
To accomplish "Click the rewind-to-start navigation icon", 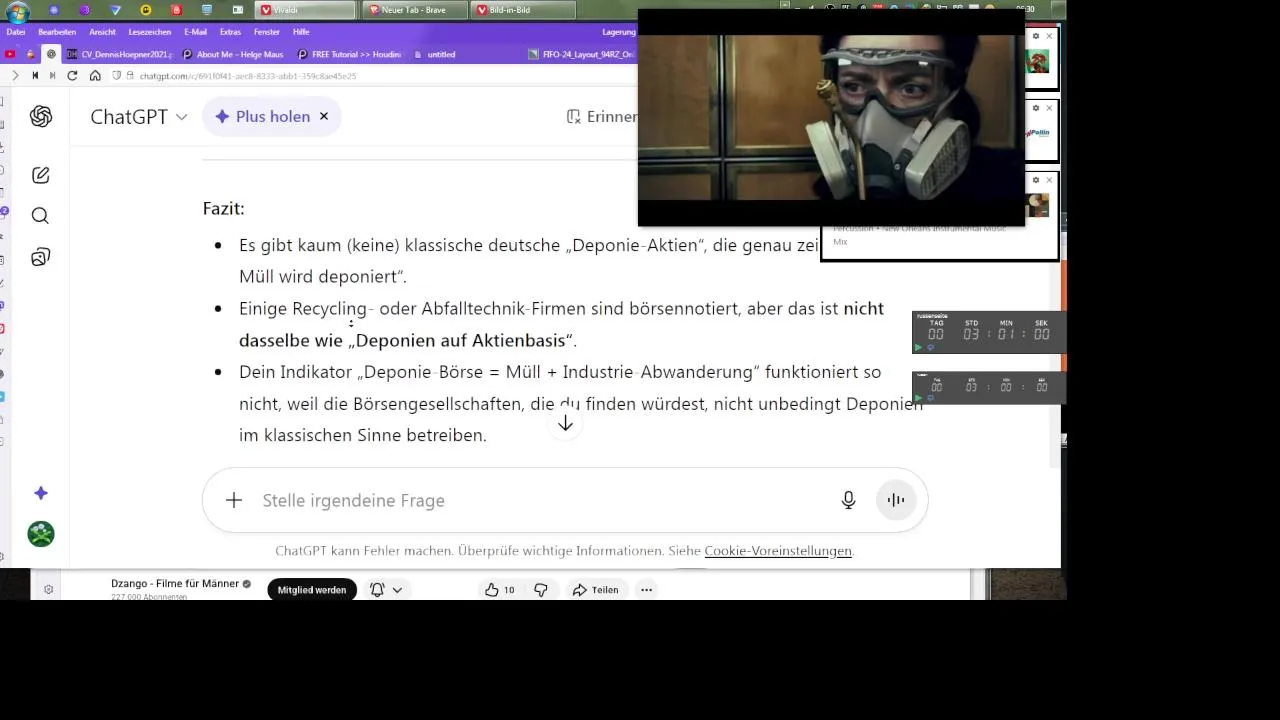I will click(x=35, y=76).
